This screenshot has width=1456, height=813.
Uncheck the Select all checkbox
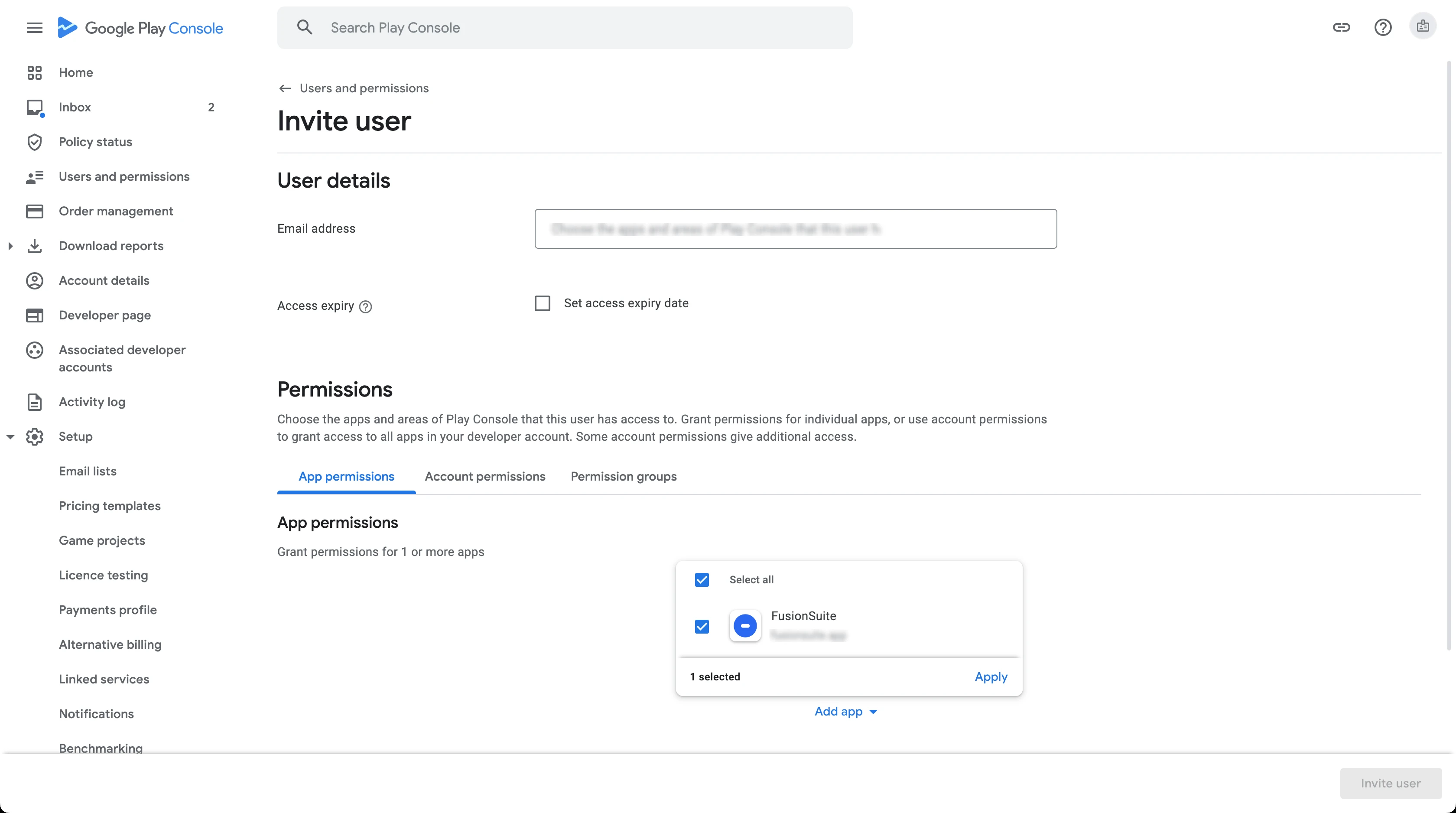tap(702, 579)
